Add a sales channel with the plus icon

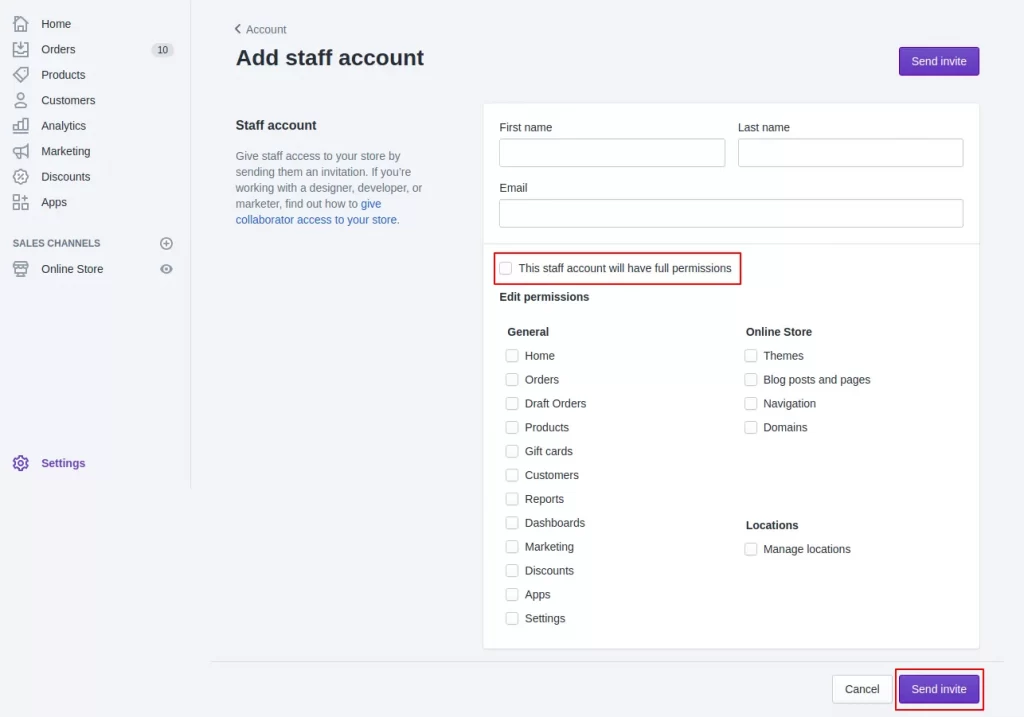click(166, 243)
